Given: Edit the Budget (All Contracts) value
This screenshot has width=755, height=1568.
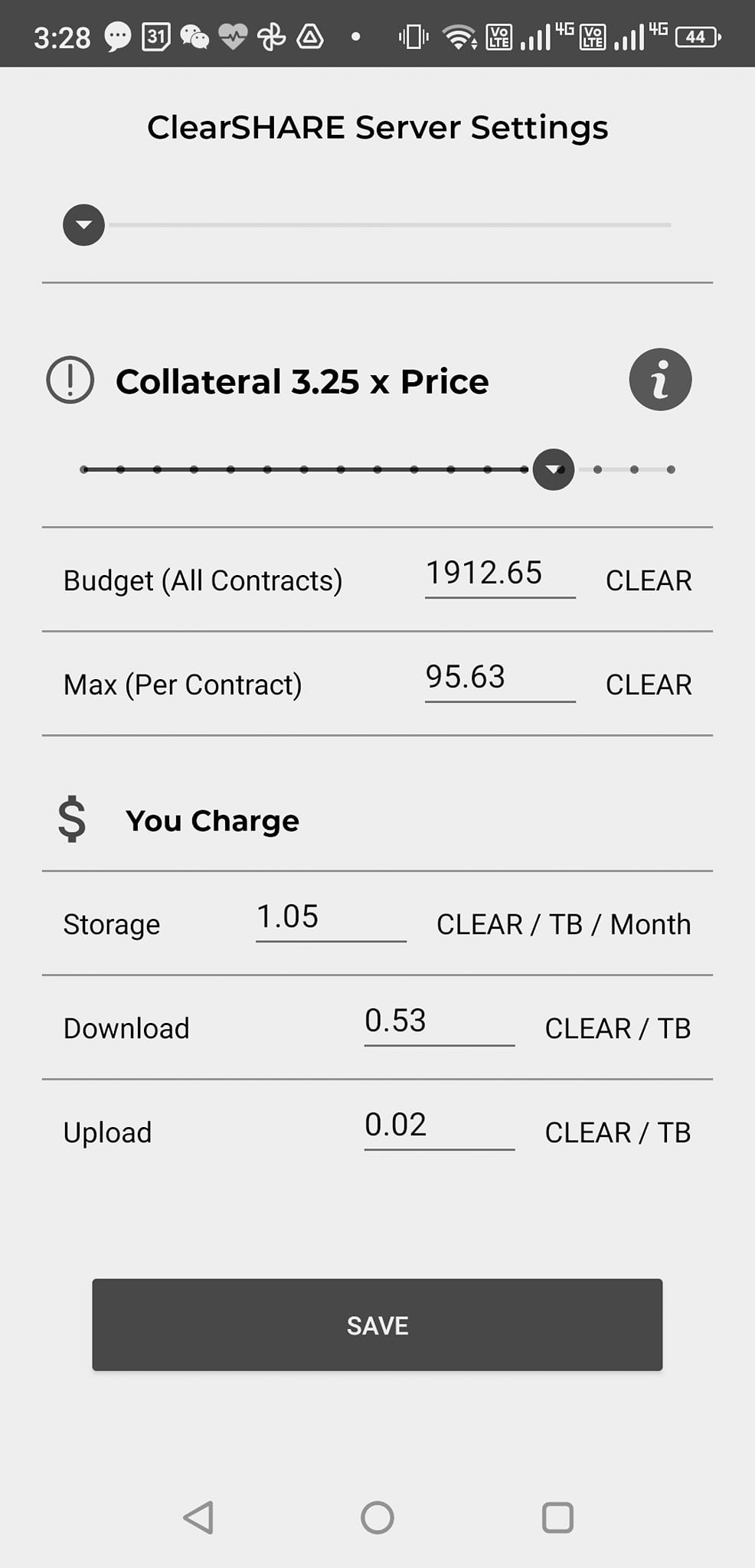Looking at the screenshot, I should click(x=499, y=574).
